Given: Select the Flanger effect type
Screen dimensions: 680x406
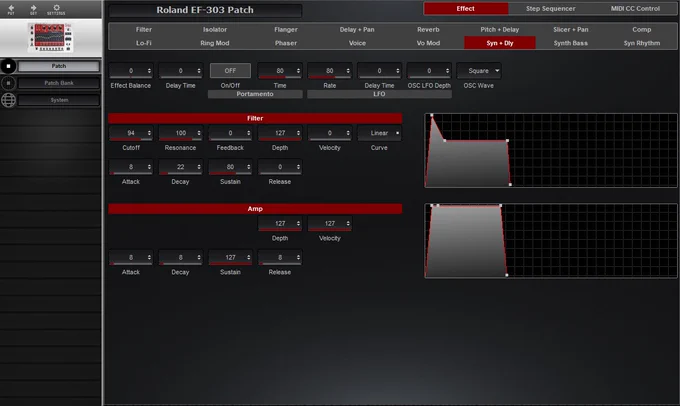Looking at the screenshot, I should (286, 29).
